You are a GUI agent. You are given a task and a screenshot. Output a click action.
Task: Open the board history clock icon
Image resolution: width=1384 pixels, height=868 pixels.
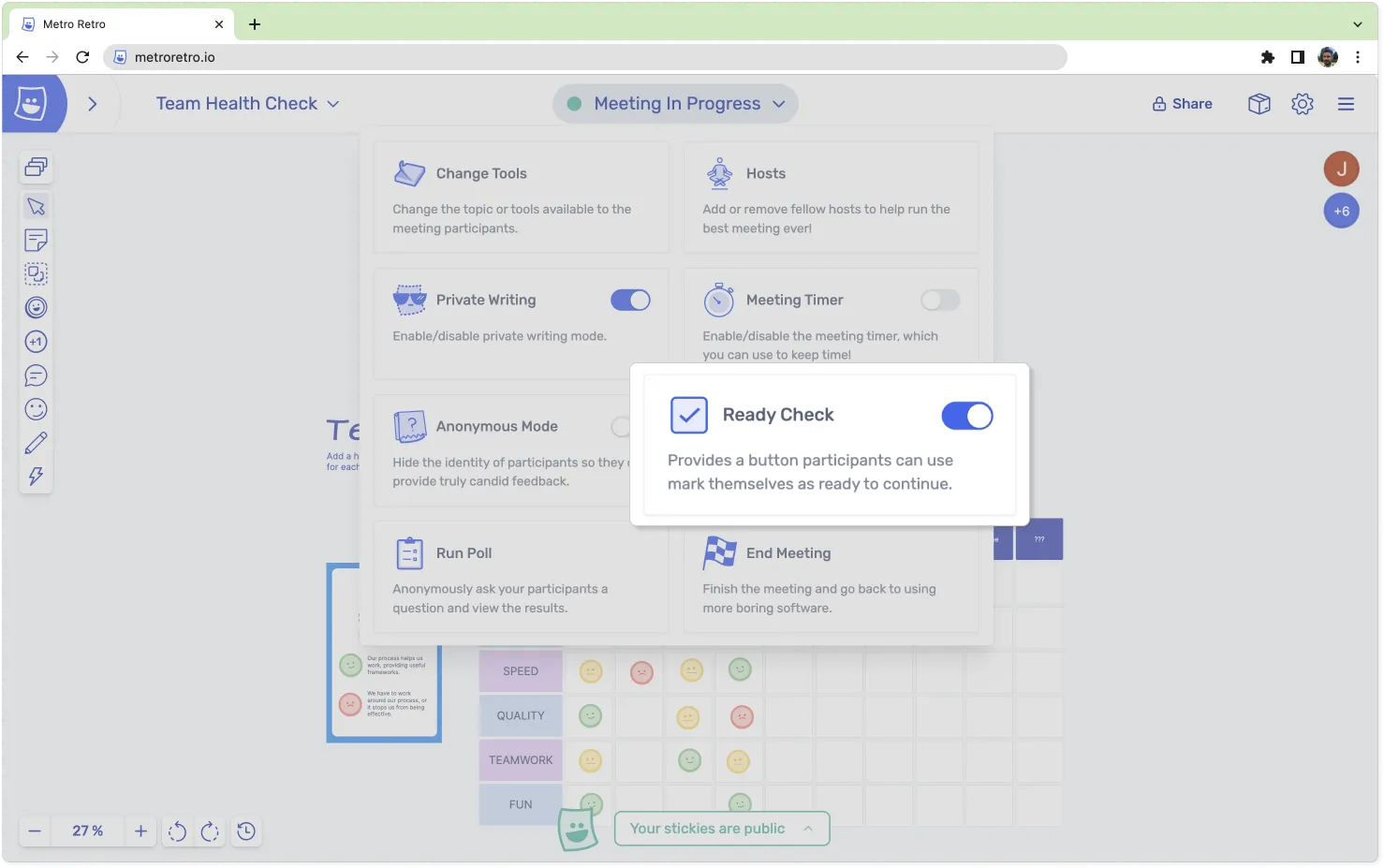246,831
